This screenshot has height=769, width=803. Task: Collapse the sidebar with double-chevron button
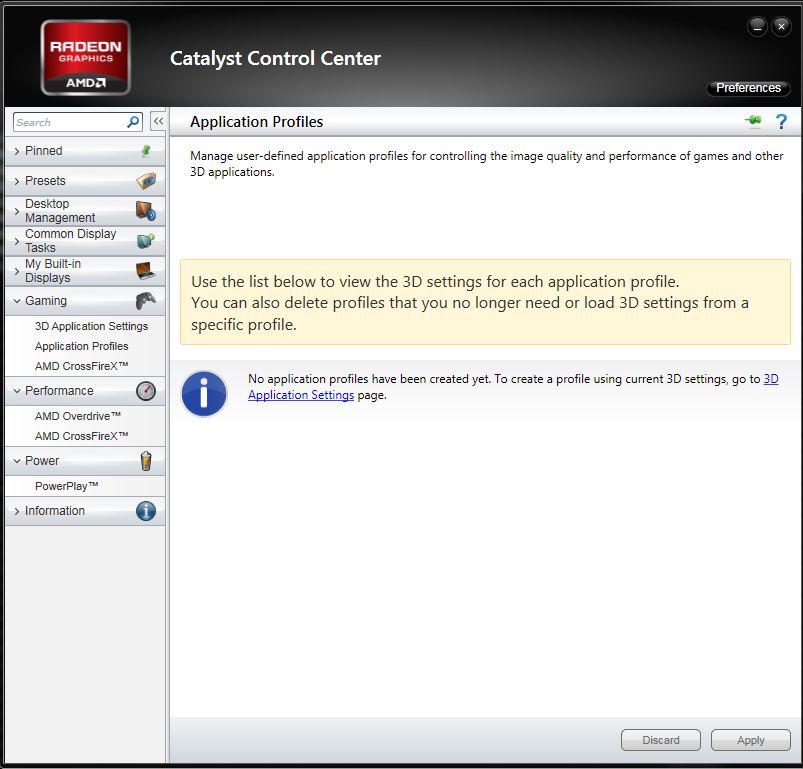click(x=158, y=121)
